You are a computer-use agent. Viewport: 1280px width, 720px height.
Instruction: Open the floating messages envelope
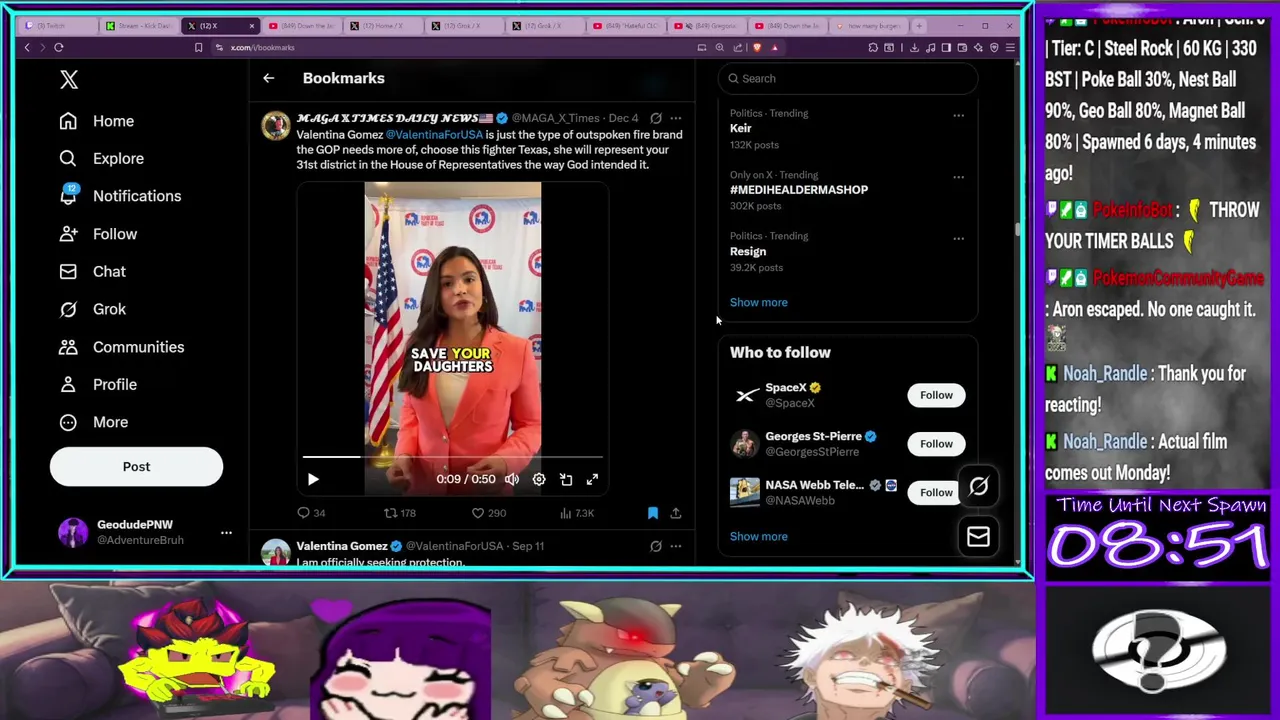[x=978, y=537]
